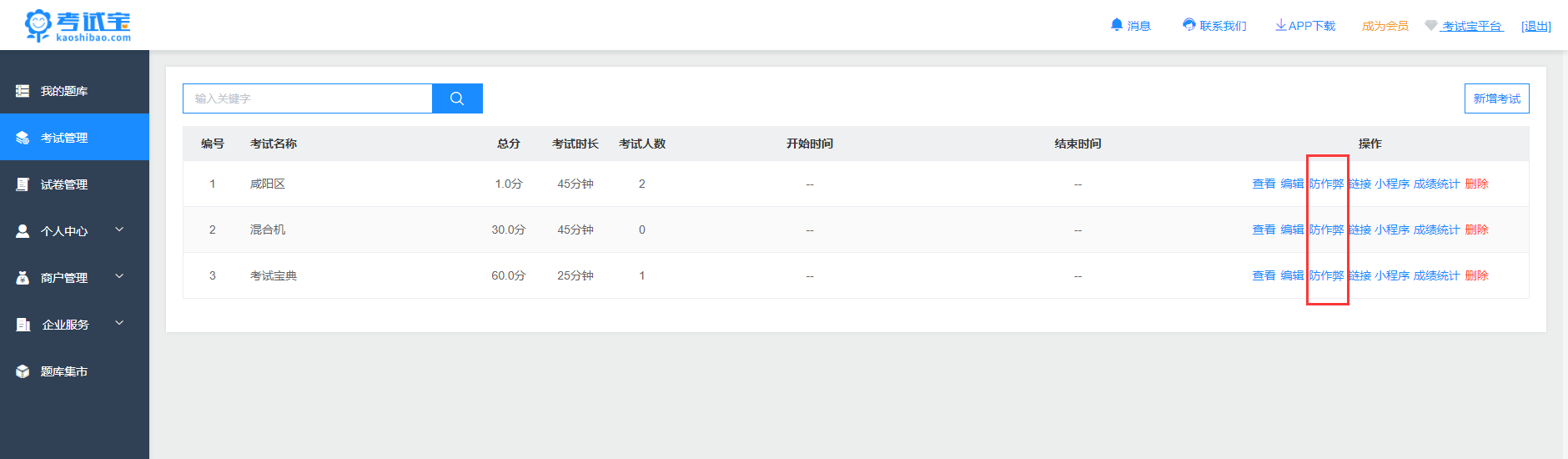Click the 我的题库 sidebar icon

23,91
